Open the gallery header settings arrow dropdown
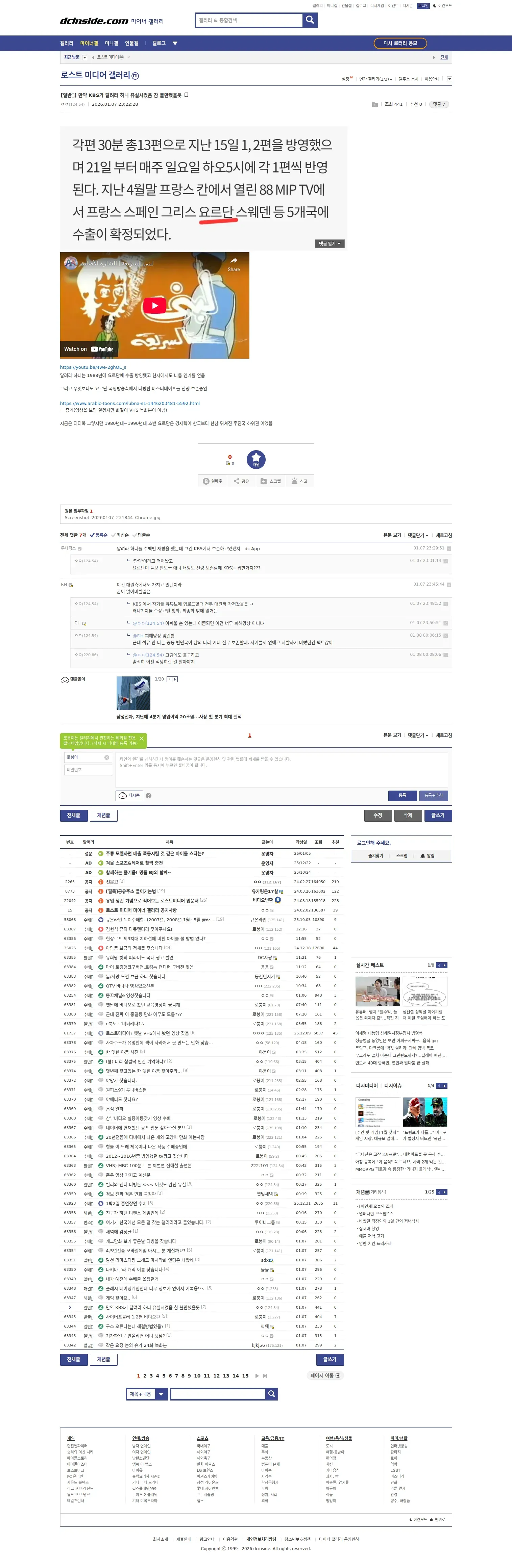Screen dimensions: 512x1568 [x=449, y=79]
